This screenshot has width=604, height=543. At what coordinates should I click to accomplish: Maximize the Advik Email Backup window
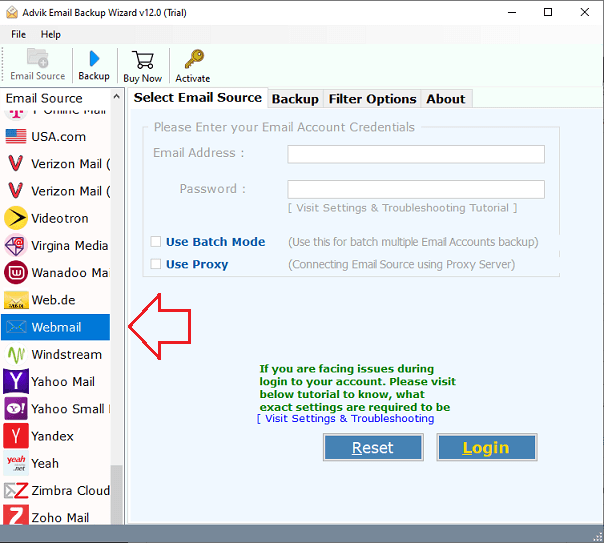click(548, 12)
